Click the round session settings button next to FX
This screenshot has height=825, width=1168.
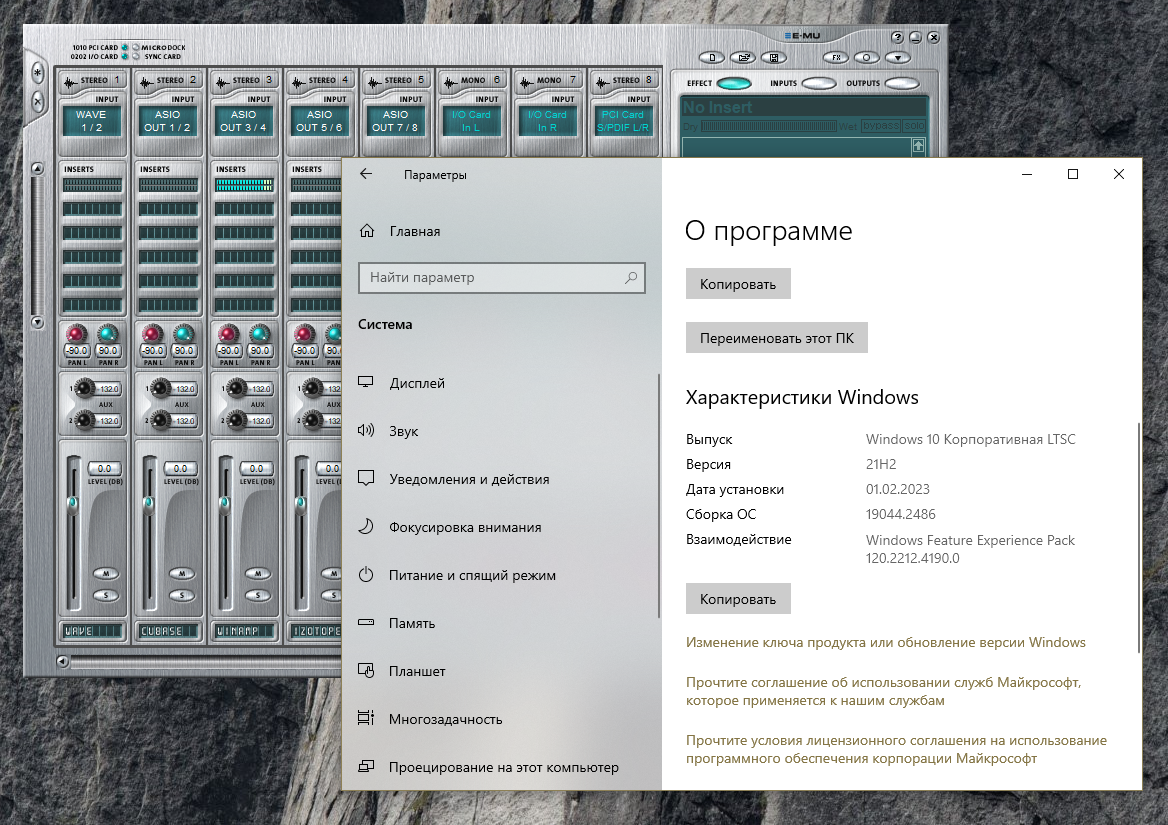pyautogui.click(x=866, y=57)
